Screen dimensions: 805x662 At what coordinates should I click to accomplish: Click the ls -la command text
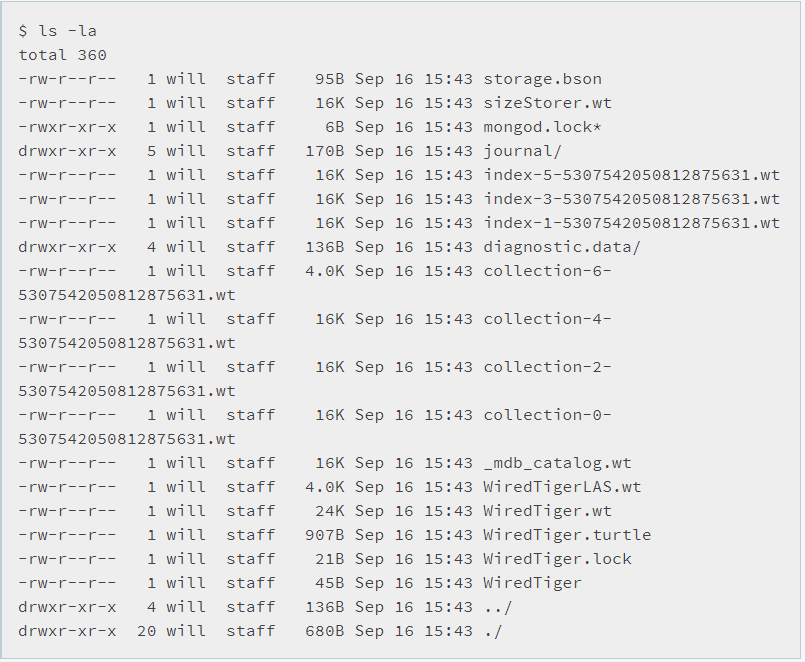[67, 31]
